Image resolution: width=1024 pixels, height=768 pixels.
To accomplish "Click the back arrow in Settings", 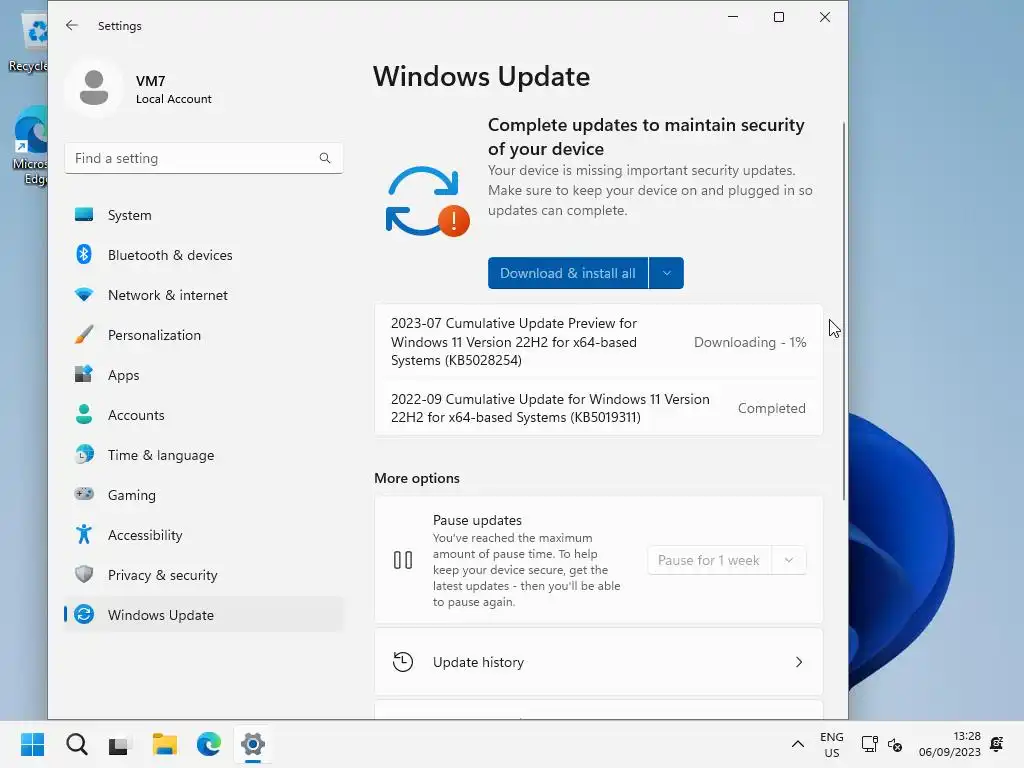I will click(72, 25).
